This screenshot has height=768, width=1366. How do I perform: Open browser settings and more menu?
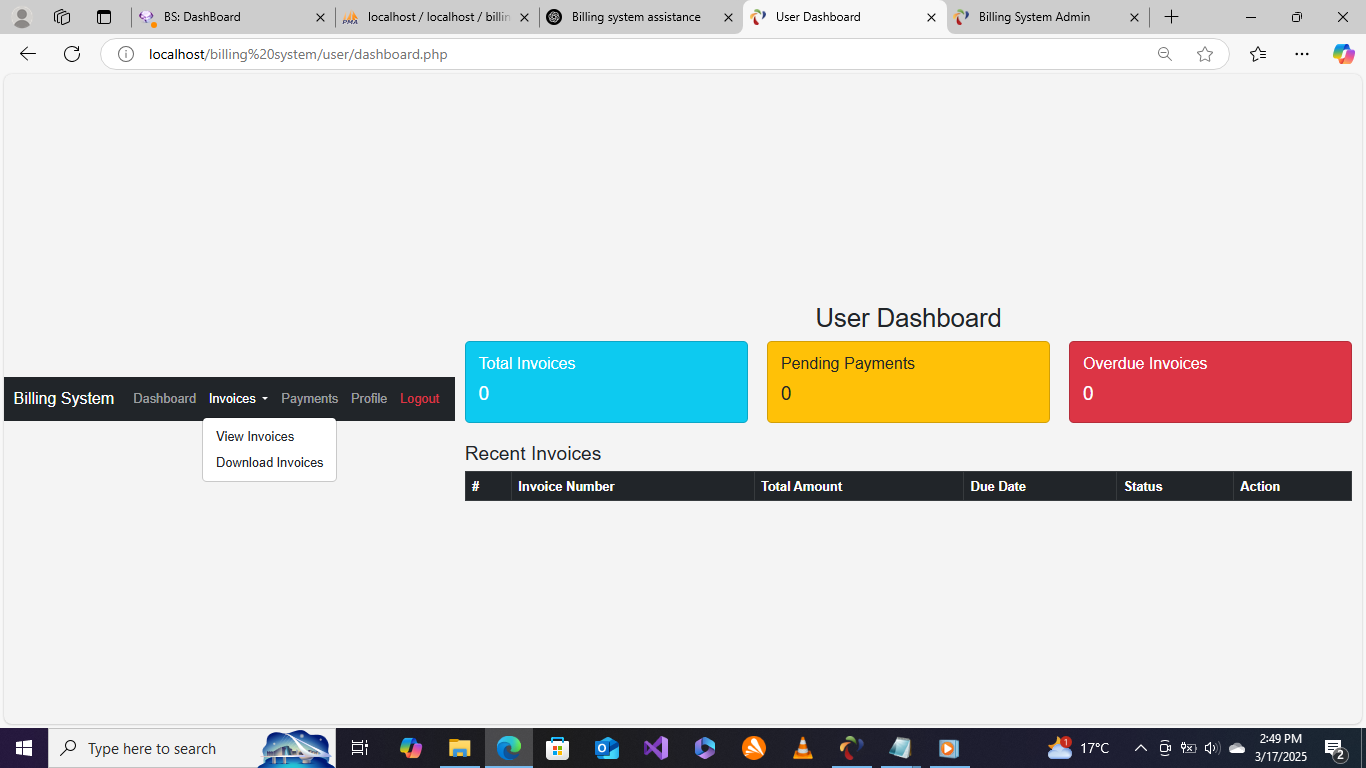[x=1301, y=54]
